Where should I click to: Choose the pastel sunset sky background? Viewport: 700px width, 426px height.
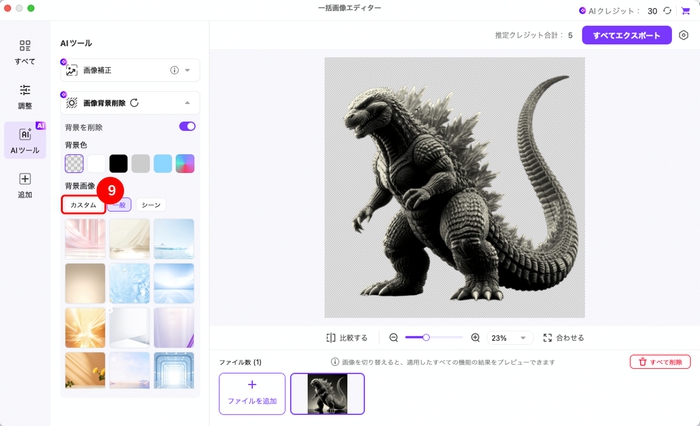[x=129, y=370]
